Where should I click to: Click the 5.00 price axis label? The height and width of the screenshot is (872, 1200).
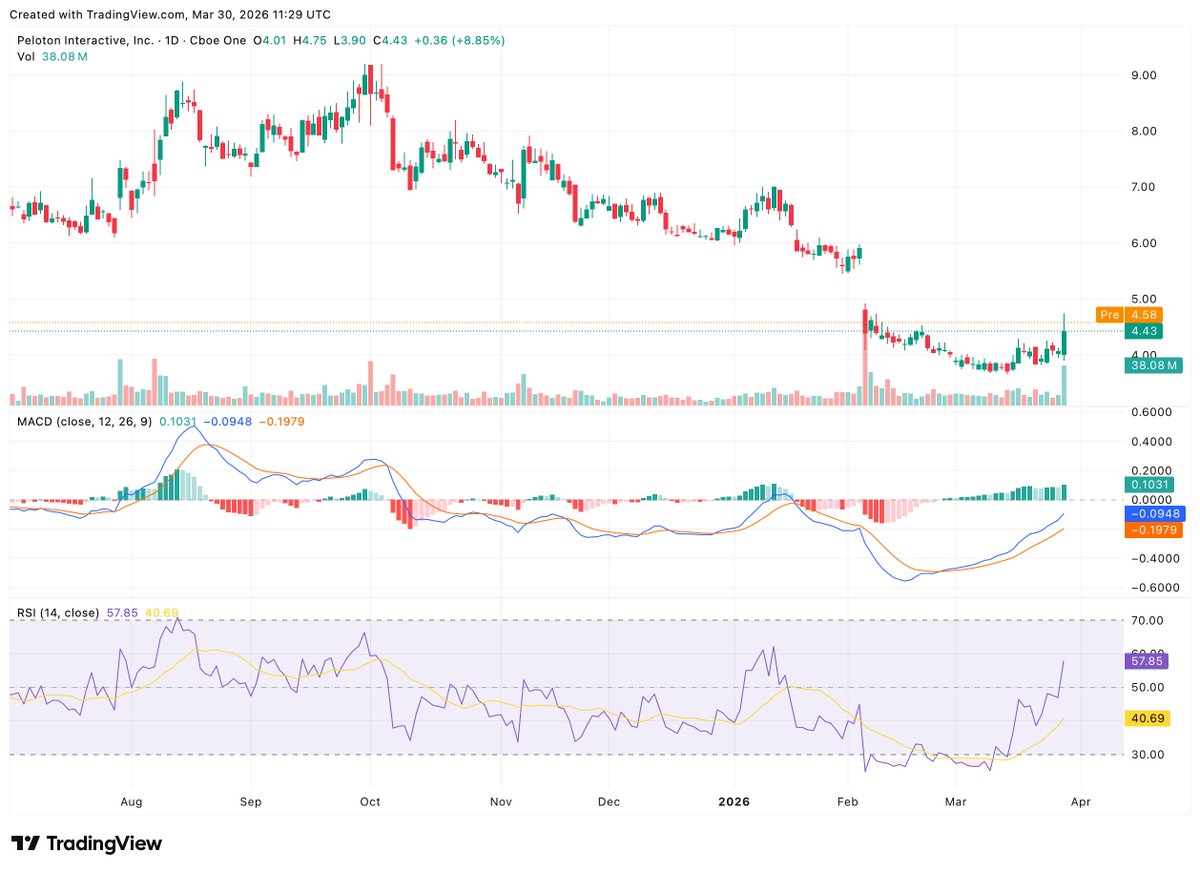[1143, 299]
